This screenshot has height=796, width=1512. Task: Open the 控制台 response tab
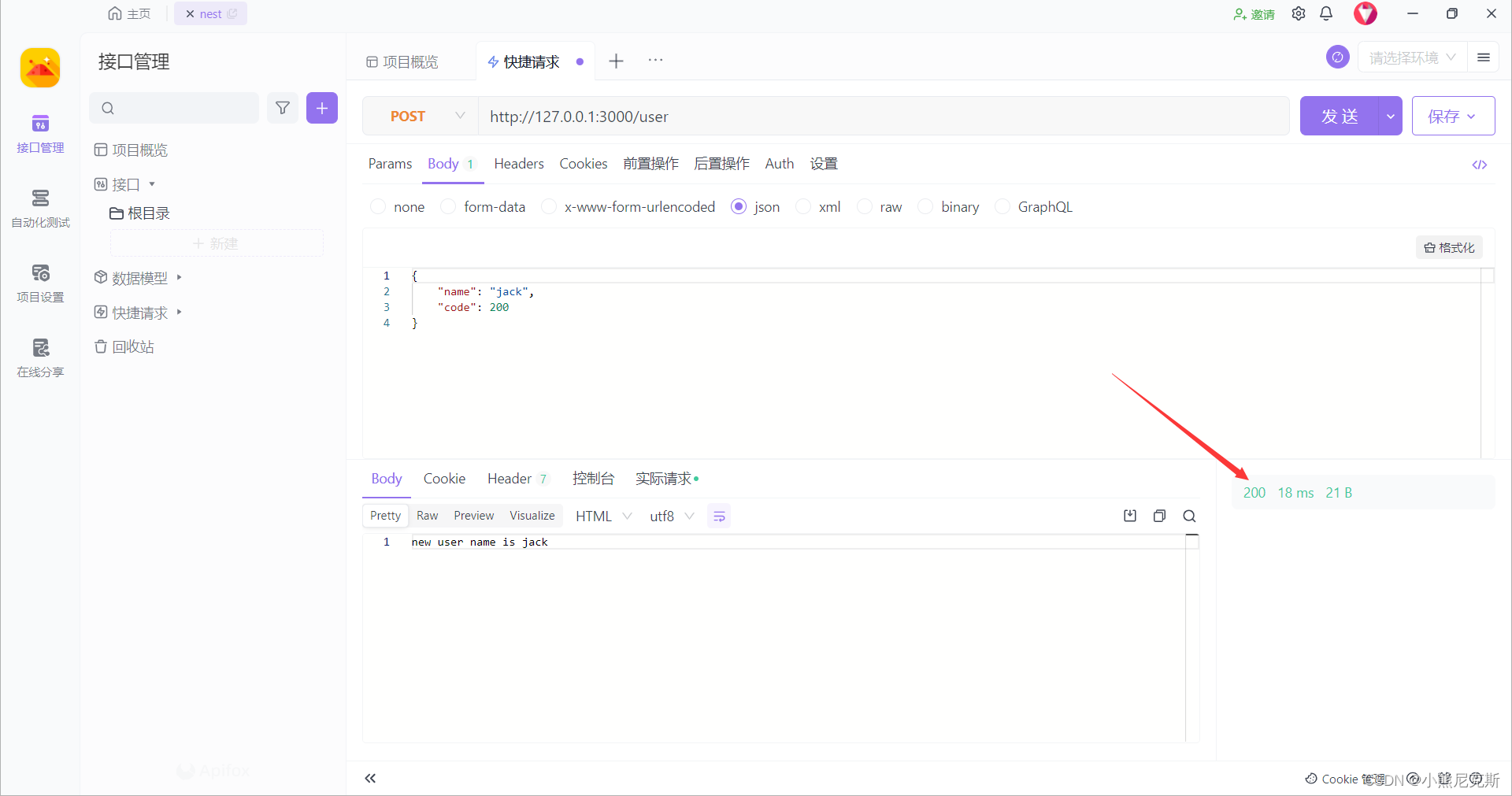594,478
